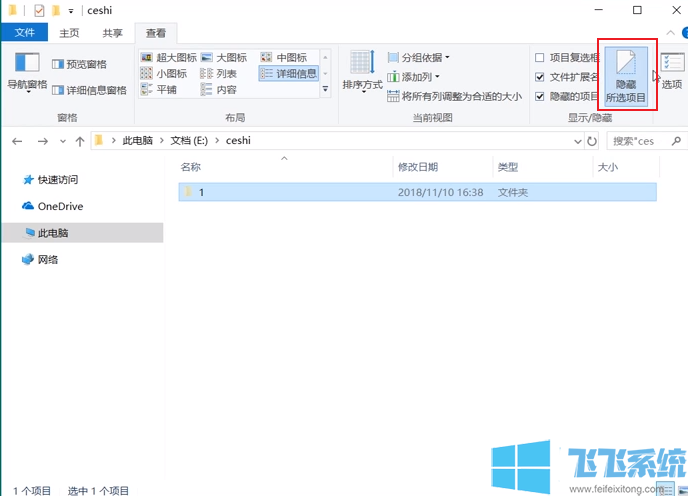The image size is (688, 496).
Task: Sort by the Name column header
Action: [x=285, y=167]
